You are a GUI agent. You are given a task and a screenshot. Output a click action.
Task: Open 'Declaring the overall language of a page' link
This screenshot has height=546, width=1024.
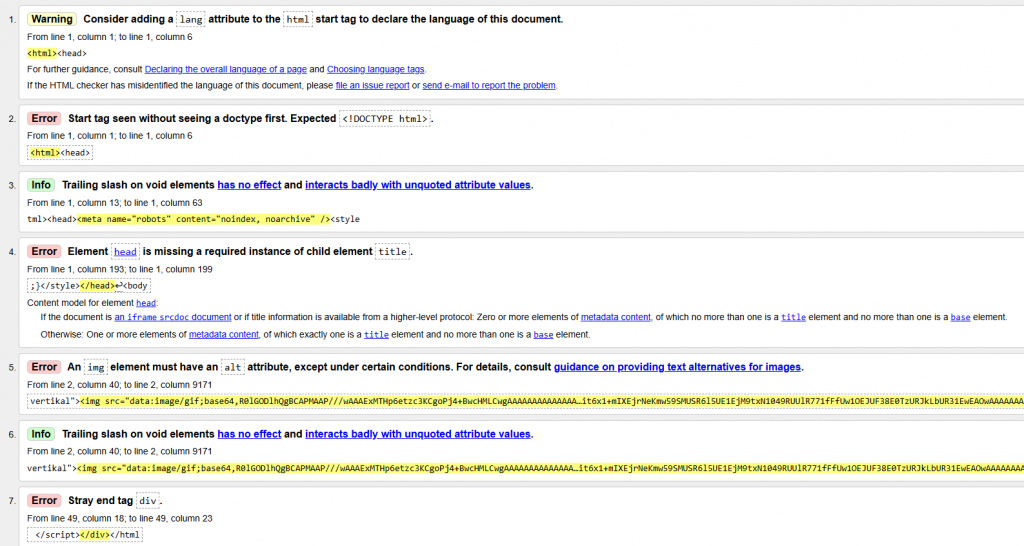225,69
